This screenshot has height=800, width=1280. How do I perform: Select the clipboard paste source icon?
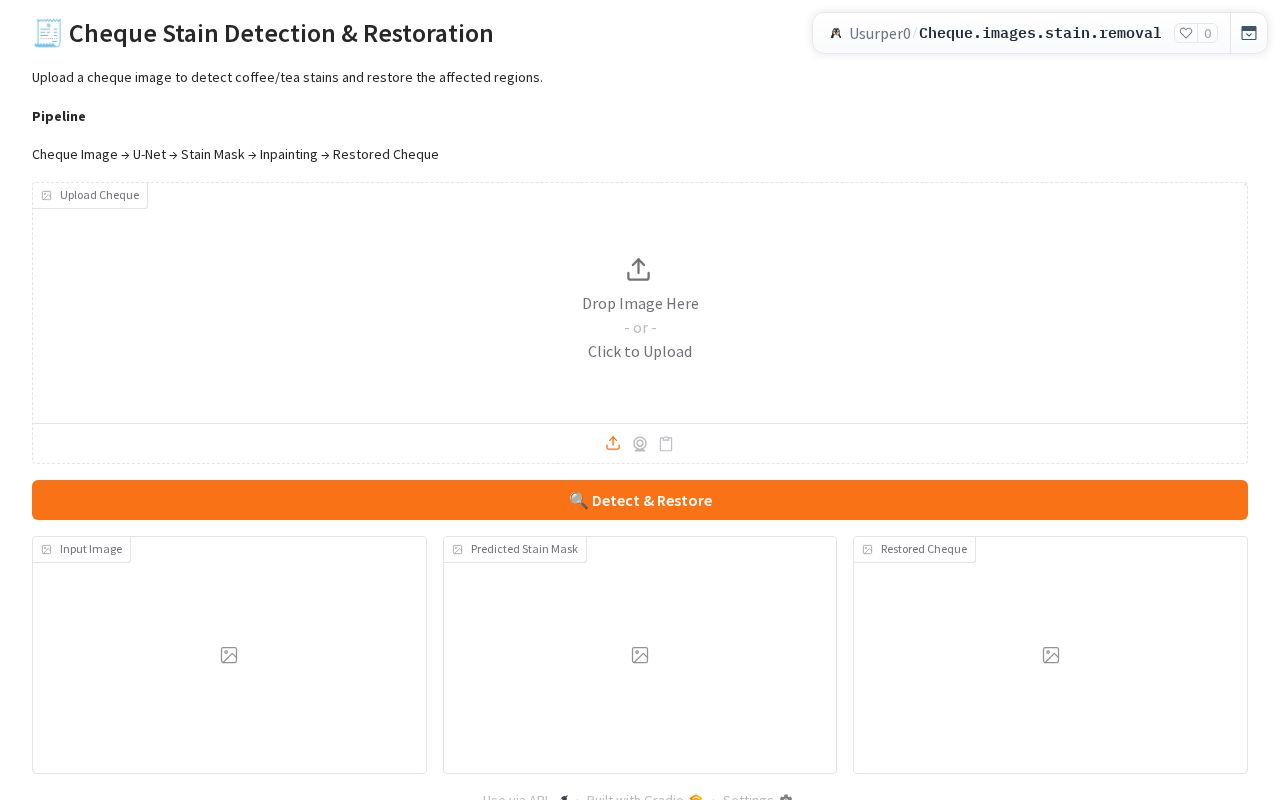pos(666,444)
